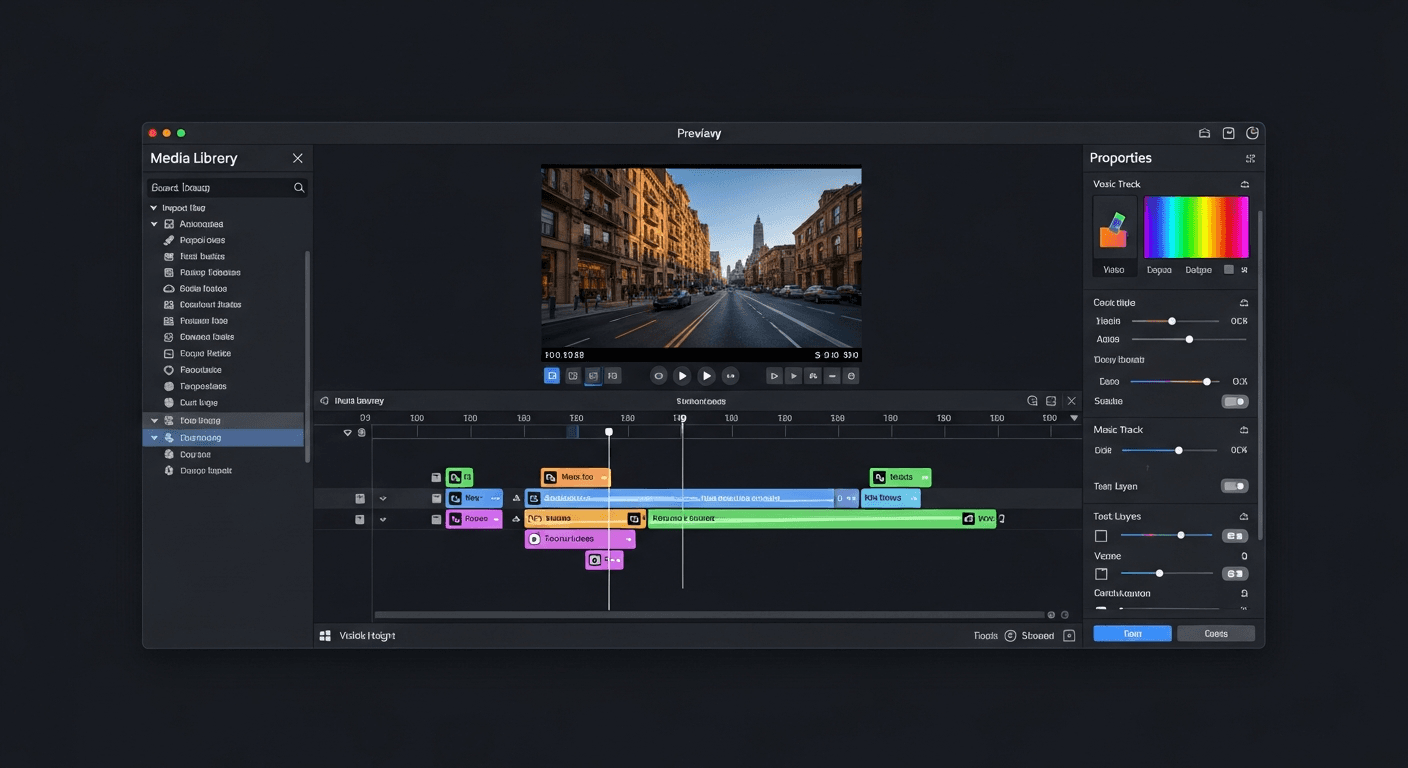Click the playhead marker at the timeline ruler
Image resolution: width=1408 pixels, height=768 pixels.
click(x=609, y=431)
